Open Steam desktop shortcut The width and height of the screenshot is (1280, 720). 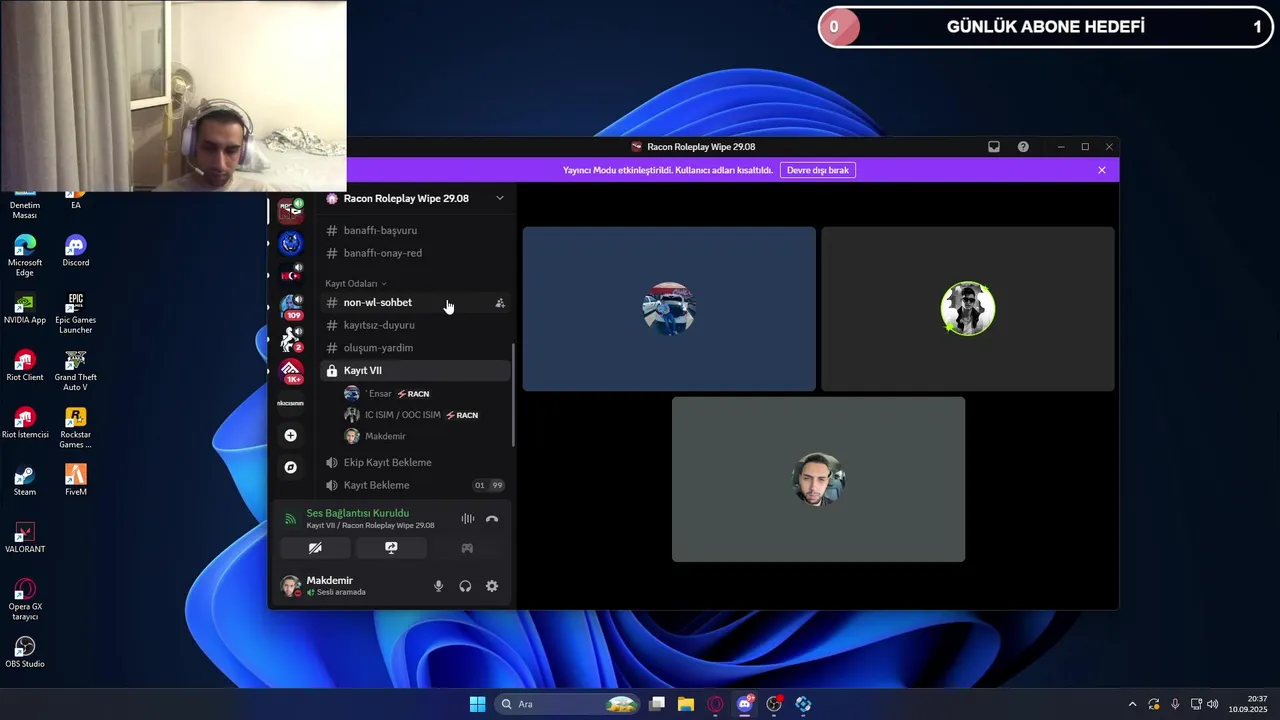point(25,481)
